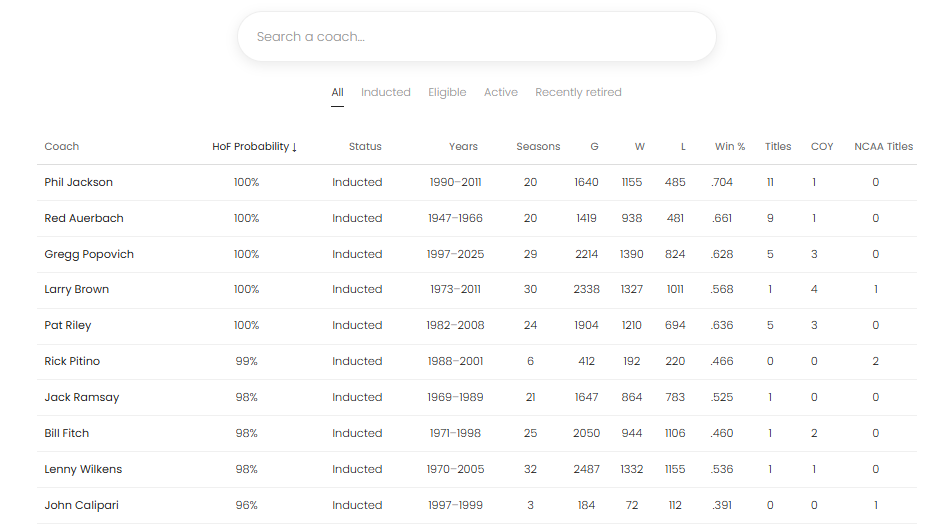Viewport: 950px width, 527px height.
Task: Select coach name John Calipari
Action: tap(81, 505)
